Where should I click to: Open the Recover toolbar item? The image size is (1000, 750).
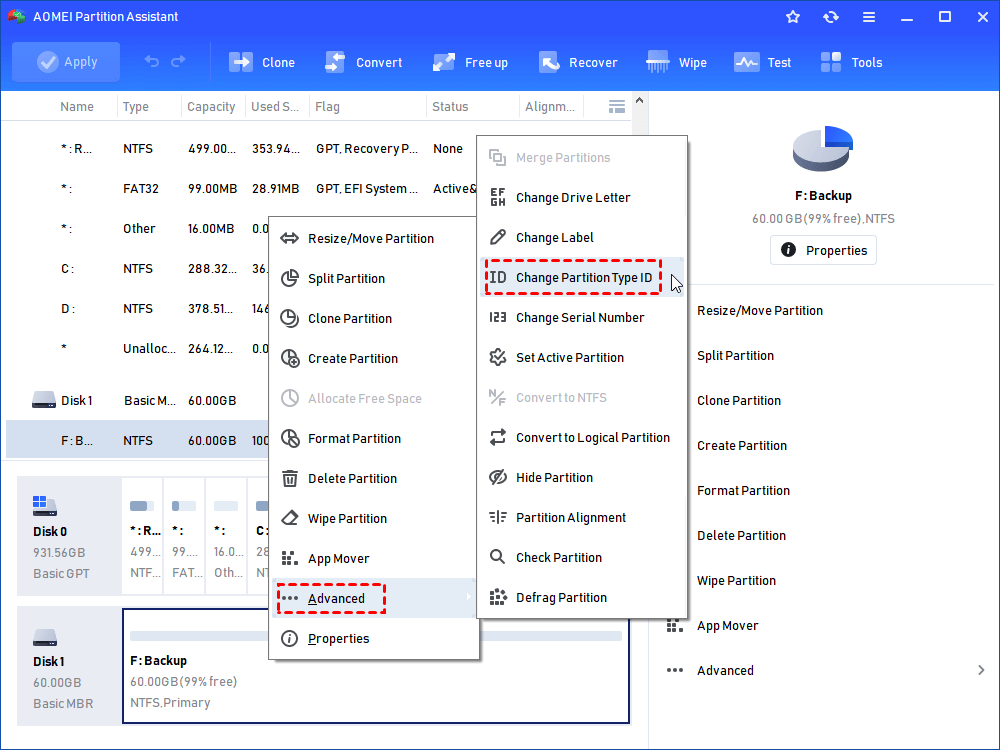578,62
